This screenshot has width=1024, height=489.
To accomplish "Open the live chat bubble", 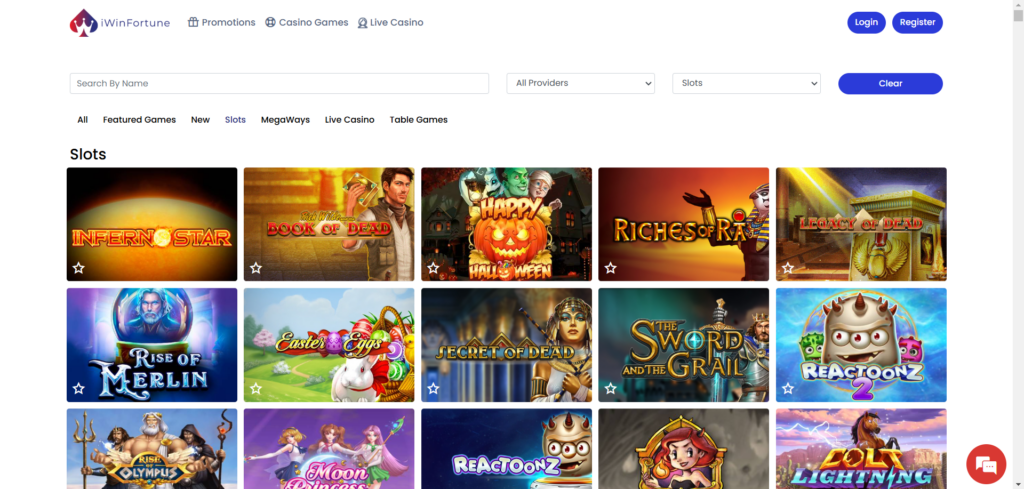I will [x=985, y=464].
